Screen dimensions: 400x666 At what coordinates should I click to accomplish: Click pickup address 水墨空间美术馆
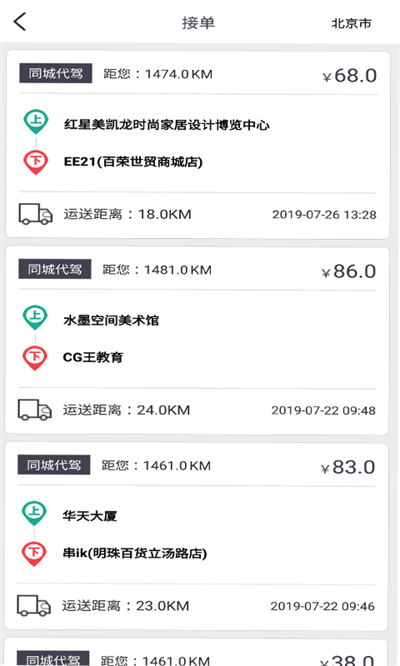(111, 320)
